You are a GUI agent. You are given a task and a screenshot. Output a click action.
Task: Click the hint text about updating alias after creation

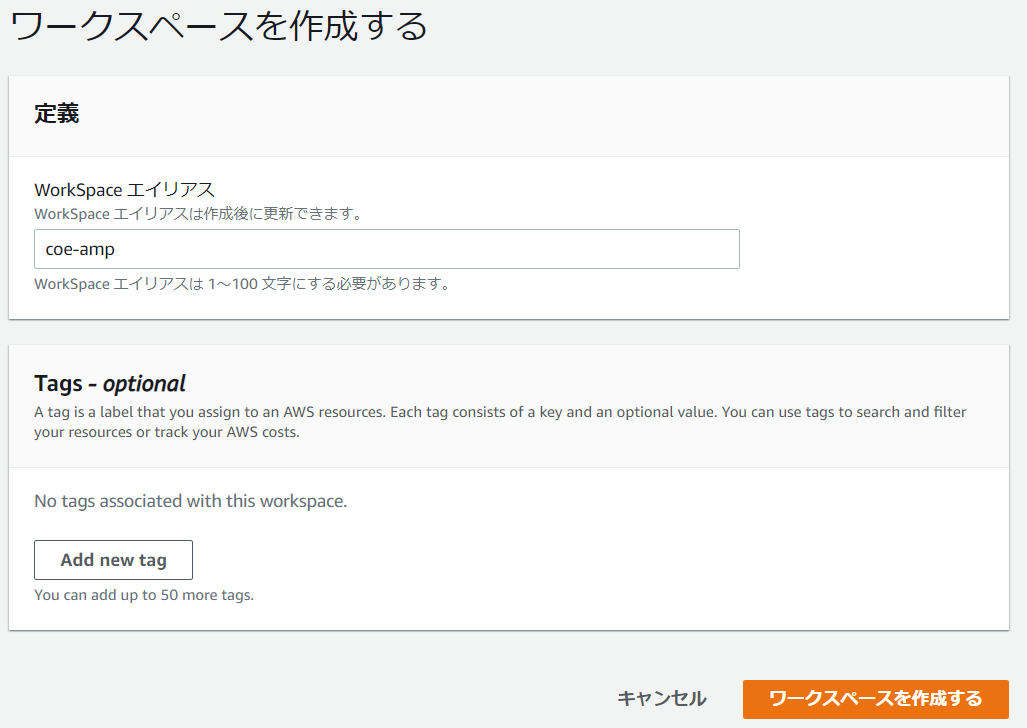click(x=197, y=214)
